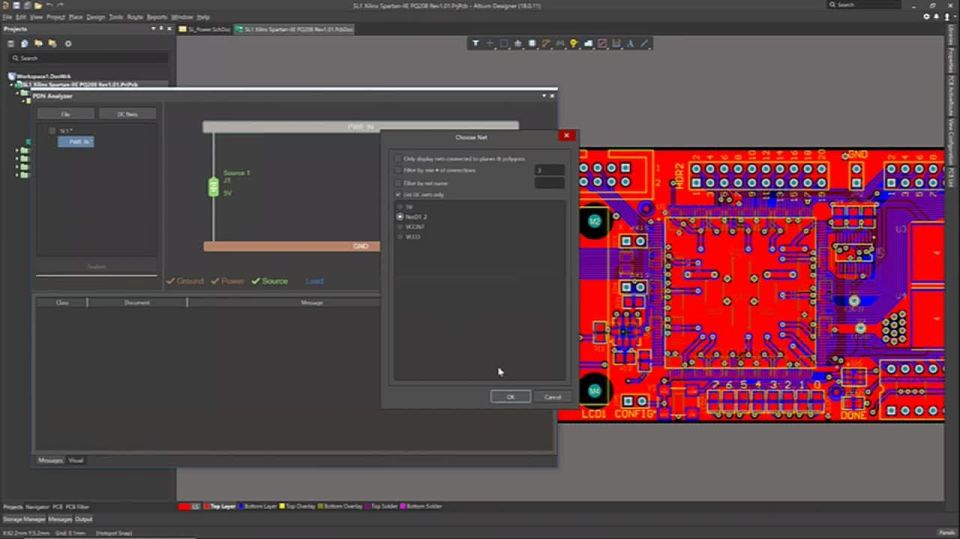Choose the rectangle selection tool in active bar
Screen dimensions: 960x539
(504, 43)
